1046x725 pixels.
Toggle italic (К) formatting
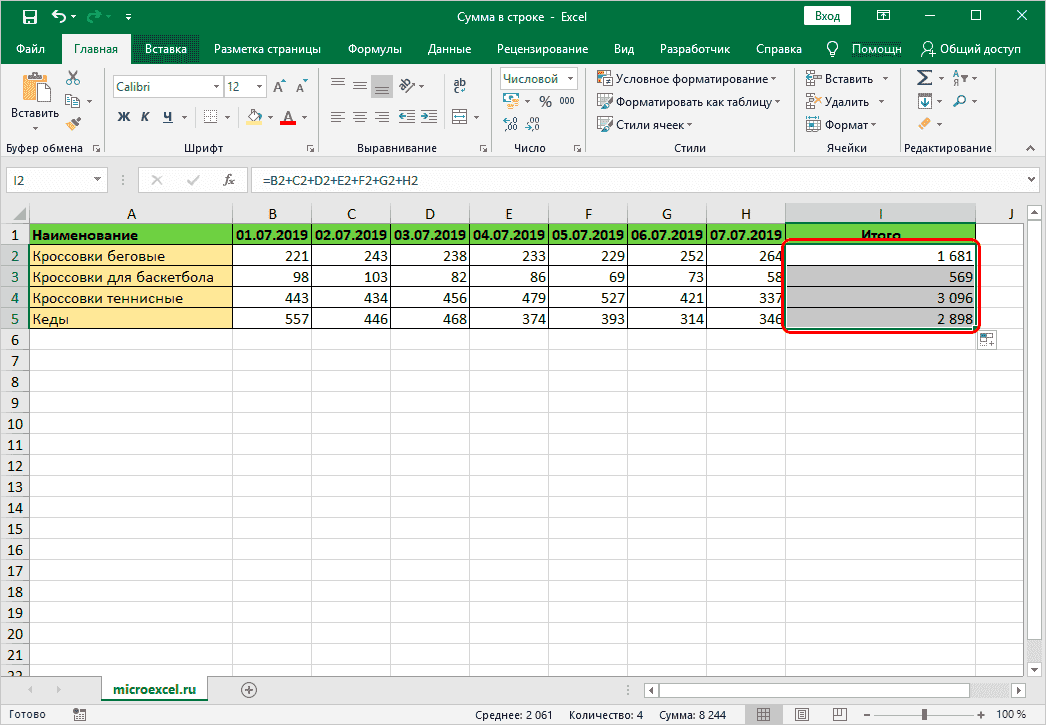click(x=146, y=117)
